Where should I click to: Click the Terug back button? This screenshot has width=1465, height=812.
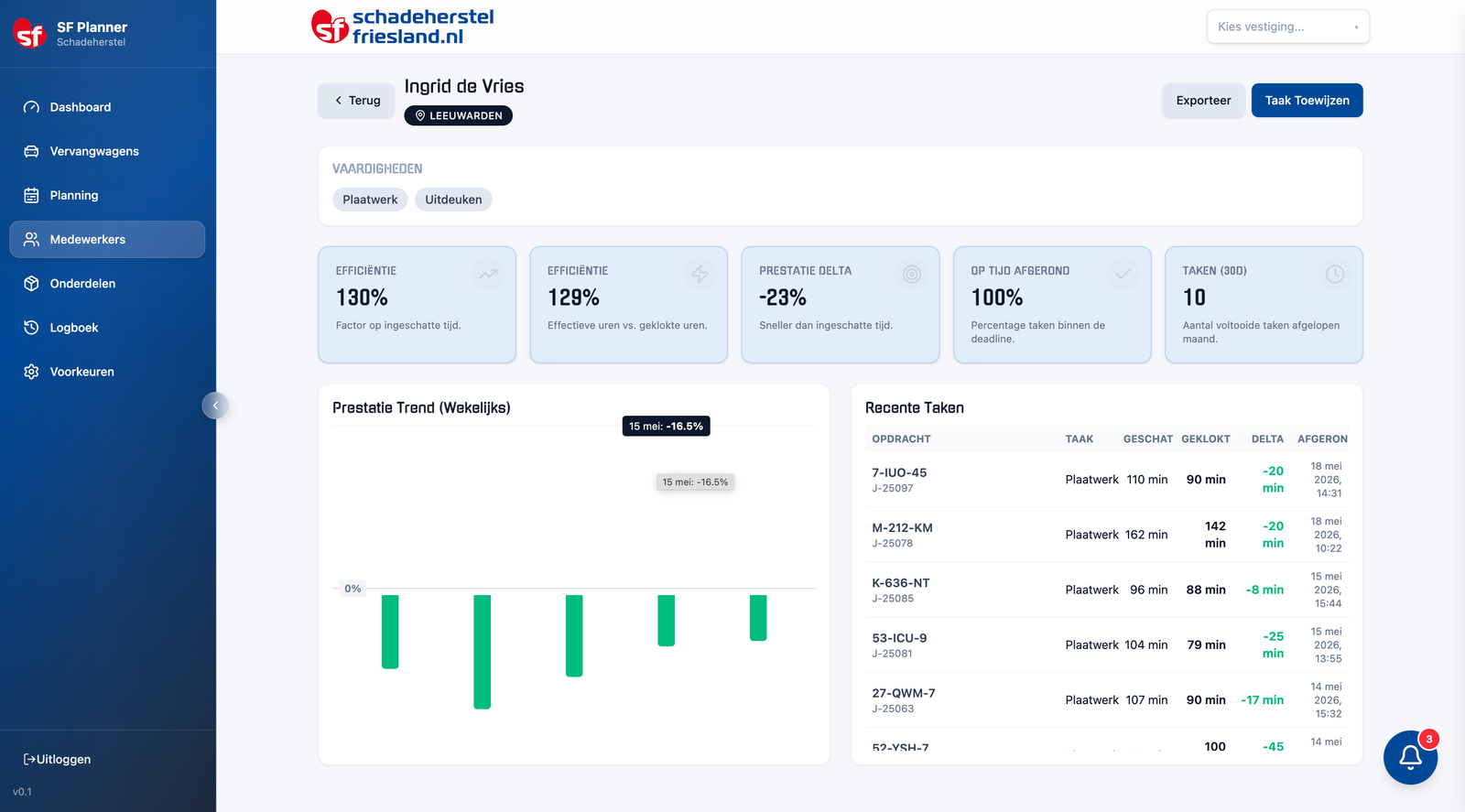[356, 101]
